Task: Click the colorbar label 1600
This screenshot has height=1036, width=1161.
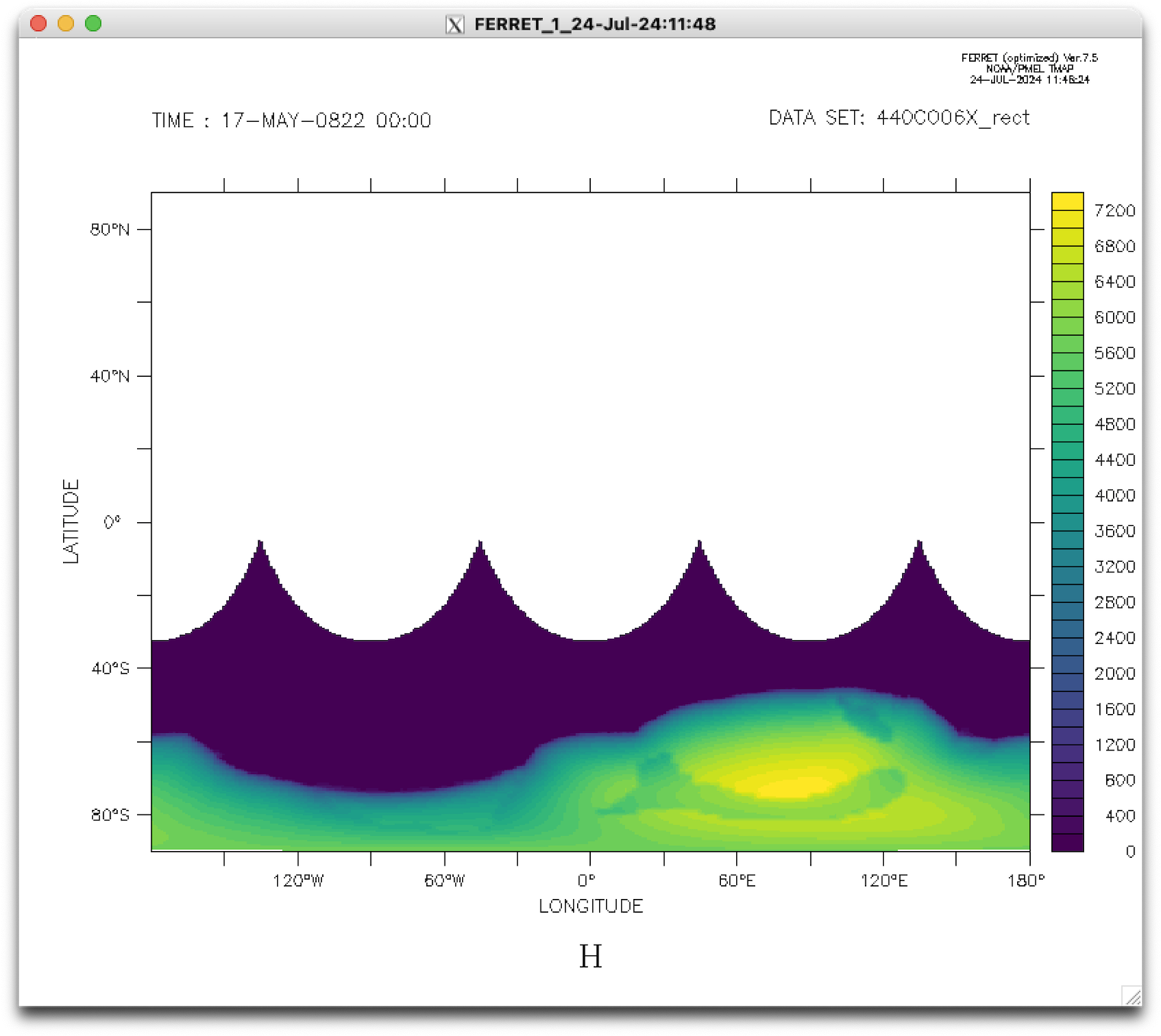Action: tap(1115, 709)
